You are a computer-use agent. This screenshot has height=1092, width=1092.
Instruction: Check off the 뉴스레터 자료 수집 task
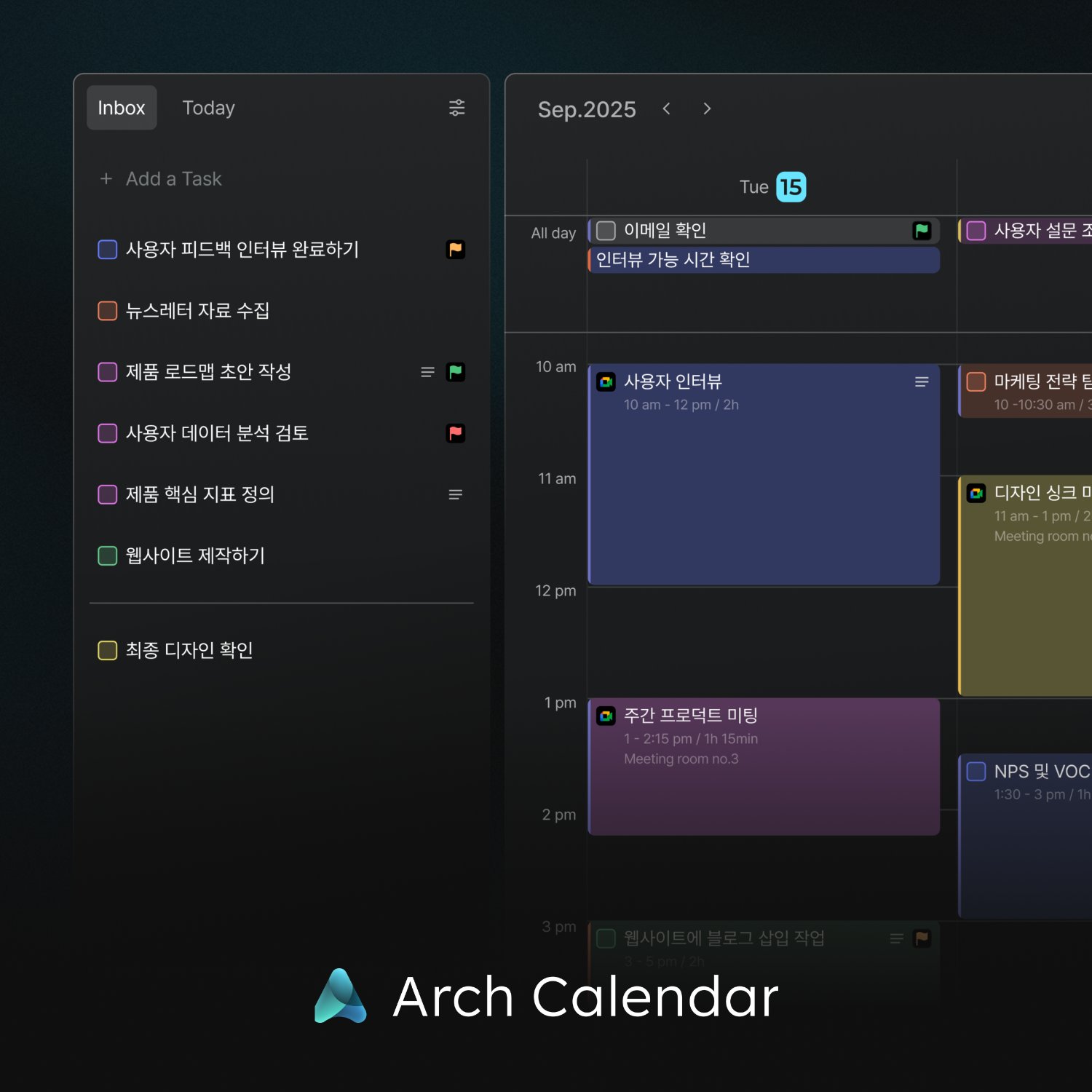(108, 311)
